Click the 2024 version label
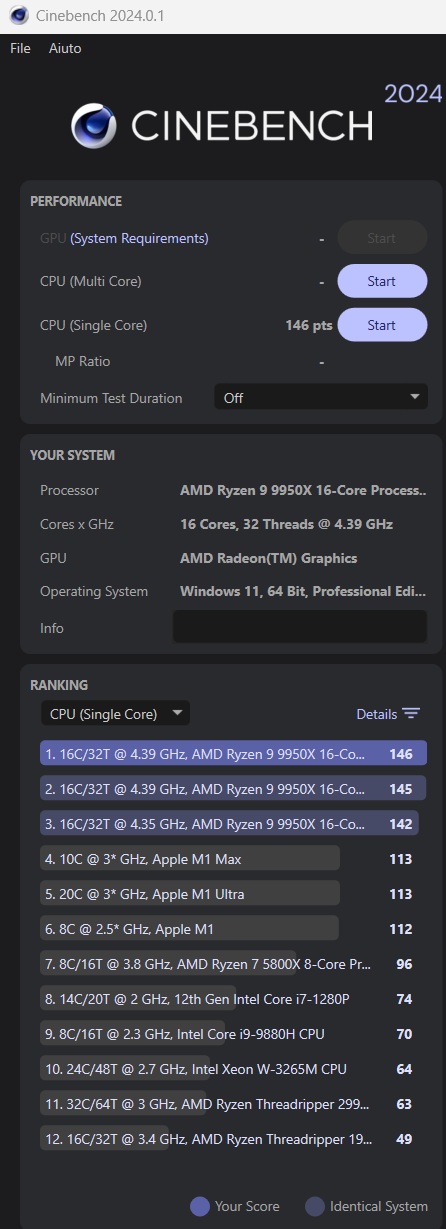The height and width of the screenshot is (1229, 446). 413,94
